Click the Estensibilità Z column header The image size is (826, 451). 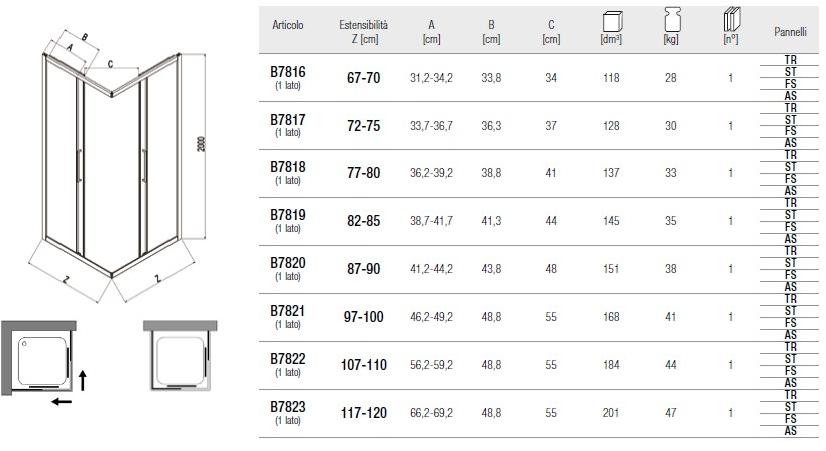(x=363, y=31)
